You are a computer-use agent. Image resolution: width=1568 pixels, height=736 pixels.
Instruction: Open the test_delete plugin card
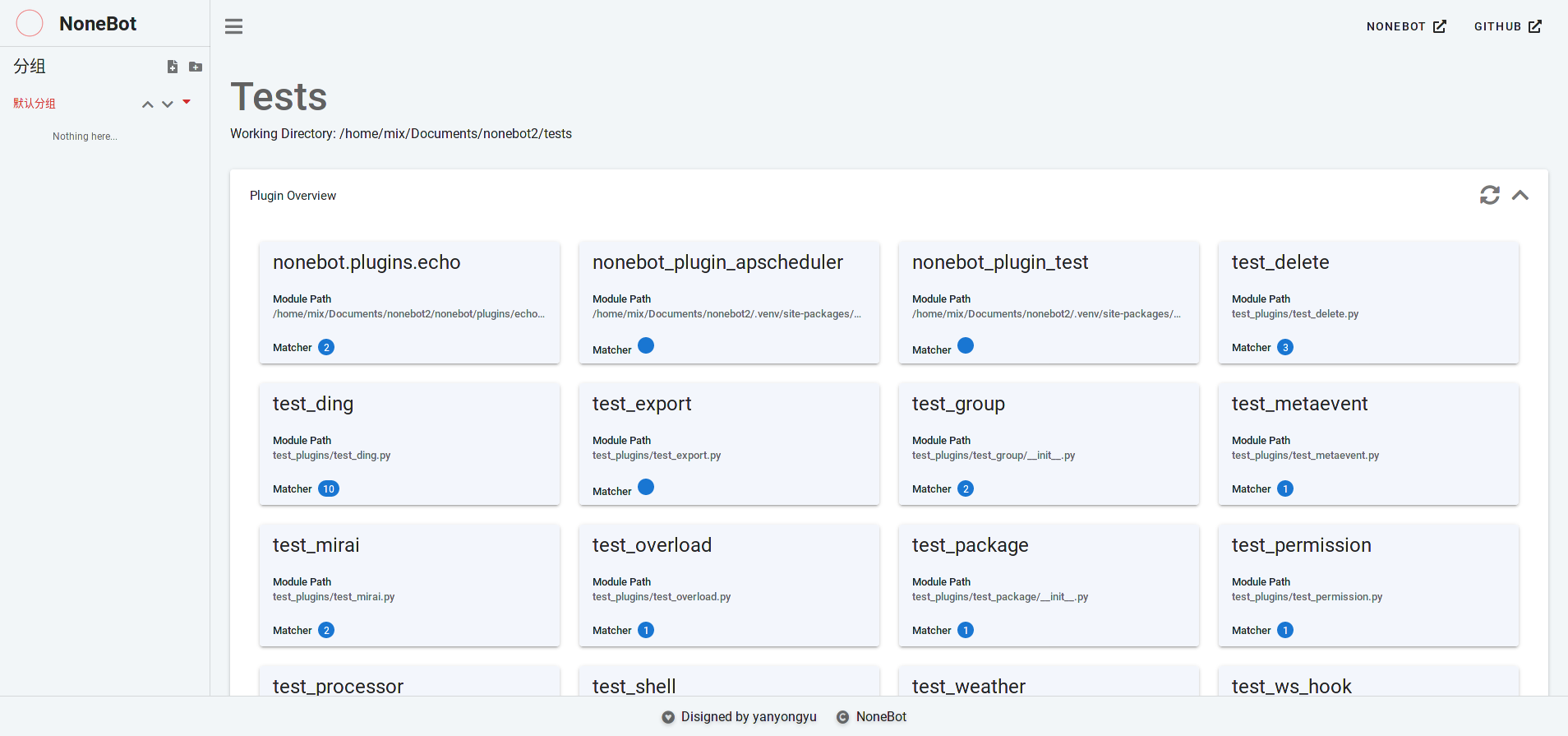(1367, 302)
